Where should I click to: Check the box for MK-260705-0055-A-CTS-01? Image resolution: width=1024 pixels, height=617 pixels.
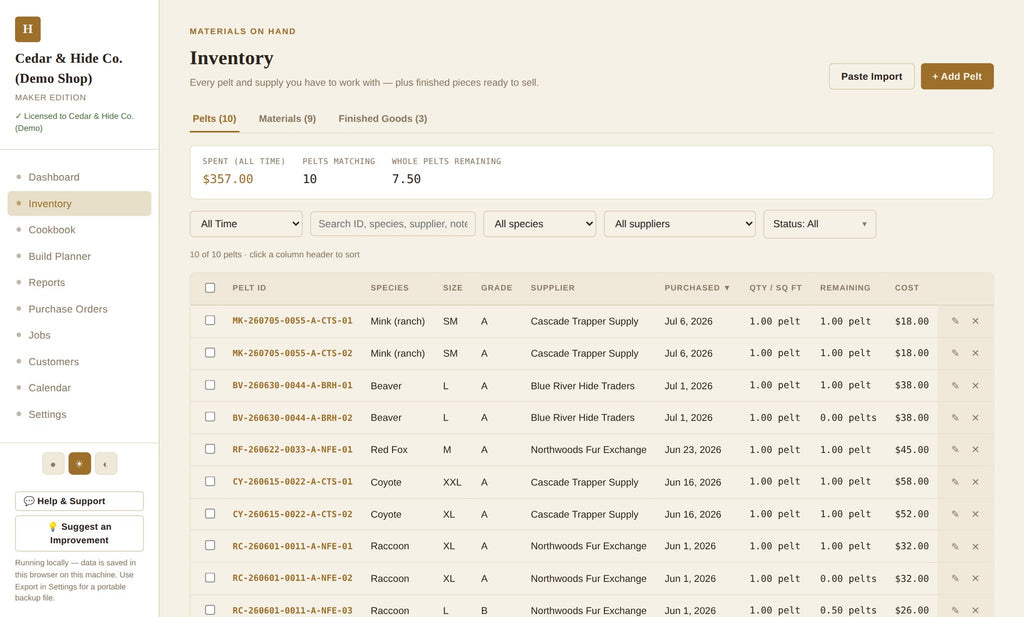coord(210,321)
